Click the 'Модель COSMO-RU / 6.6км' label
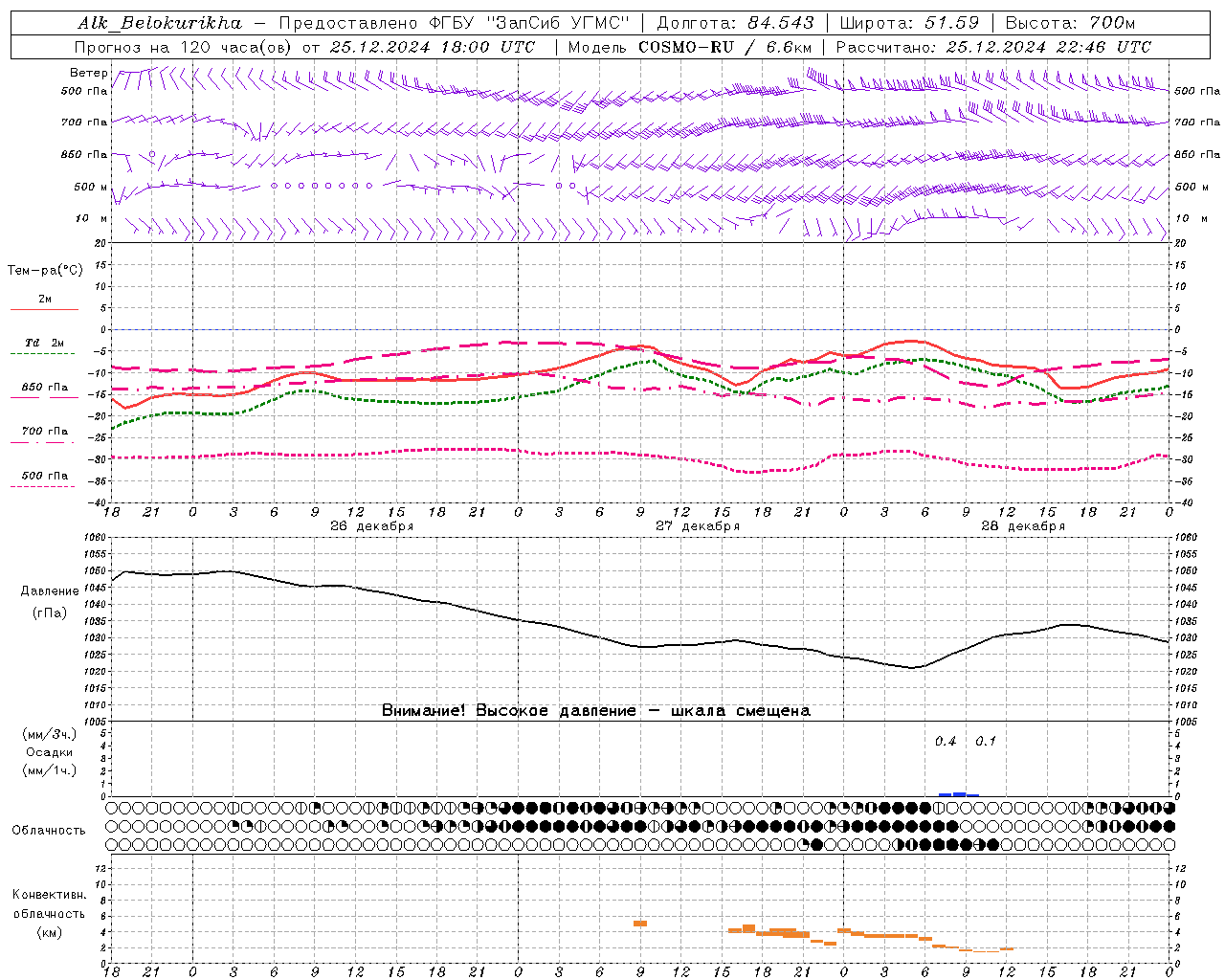This screenshot has width=1225, height=980. (690, 47)
